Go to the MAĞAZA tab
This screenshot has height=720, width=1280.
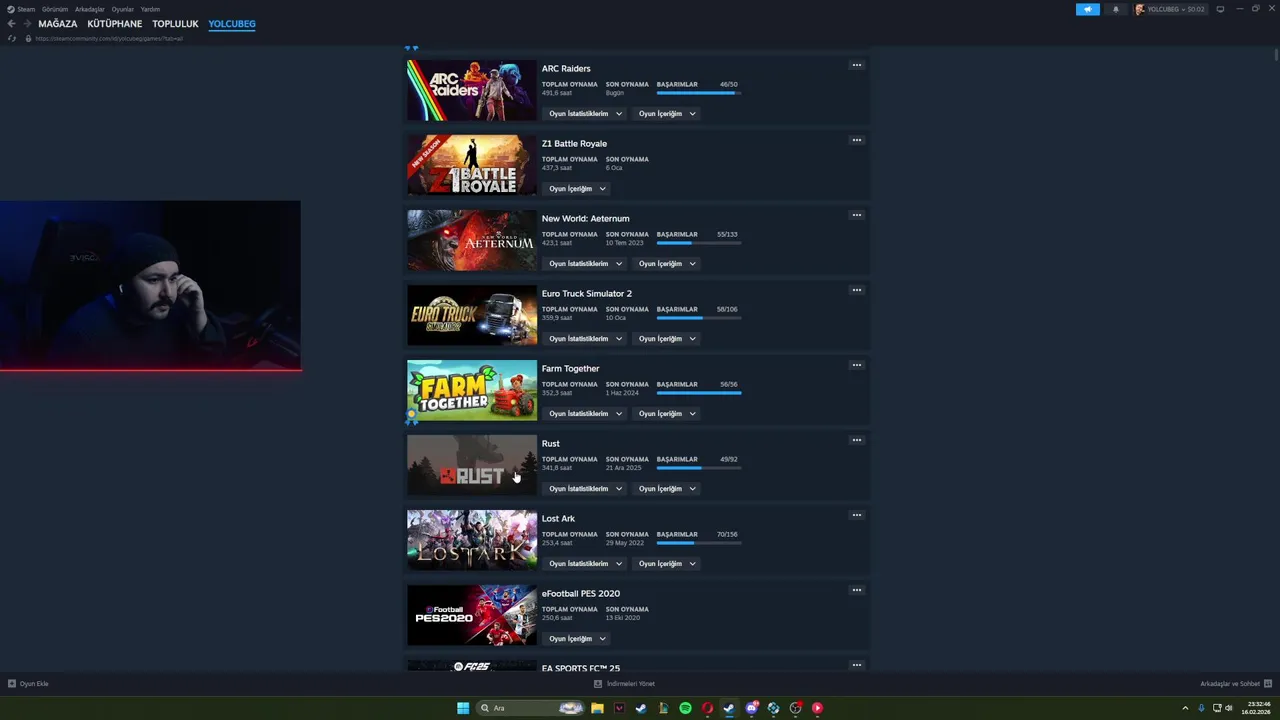pos(58,24)
